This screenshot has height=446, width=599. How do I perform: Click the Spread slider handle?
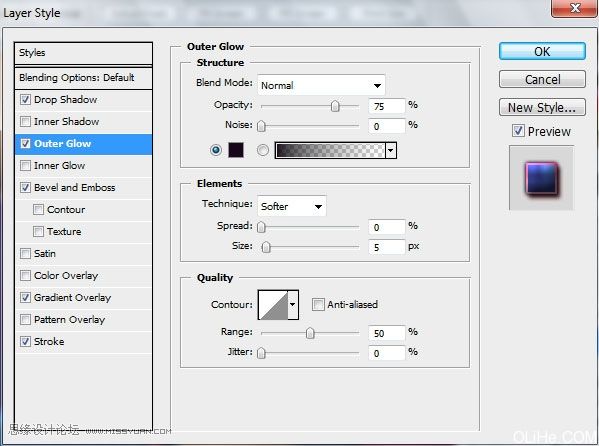[x=261, y=227]
